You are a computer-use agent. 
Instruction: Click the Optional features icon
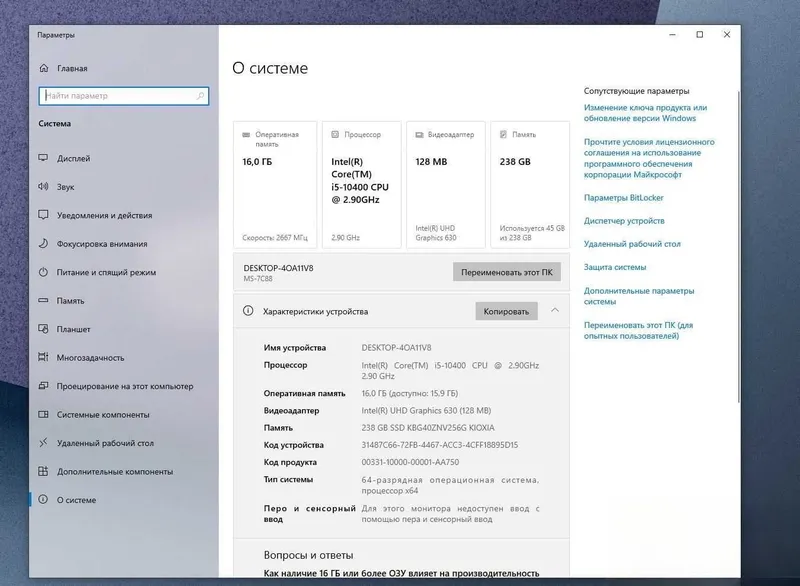pyautogui.click(x=43, y=471)
